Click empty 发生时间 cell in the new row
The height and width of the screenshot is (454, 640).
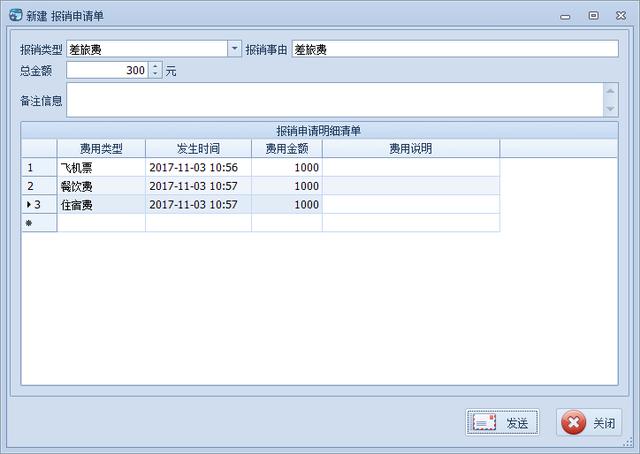click(x=198, y=223)
